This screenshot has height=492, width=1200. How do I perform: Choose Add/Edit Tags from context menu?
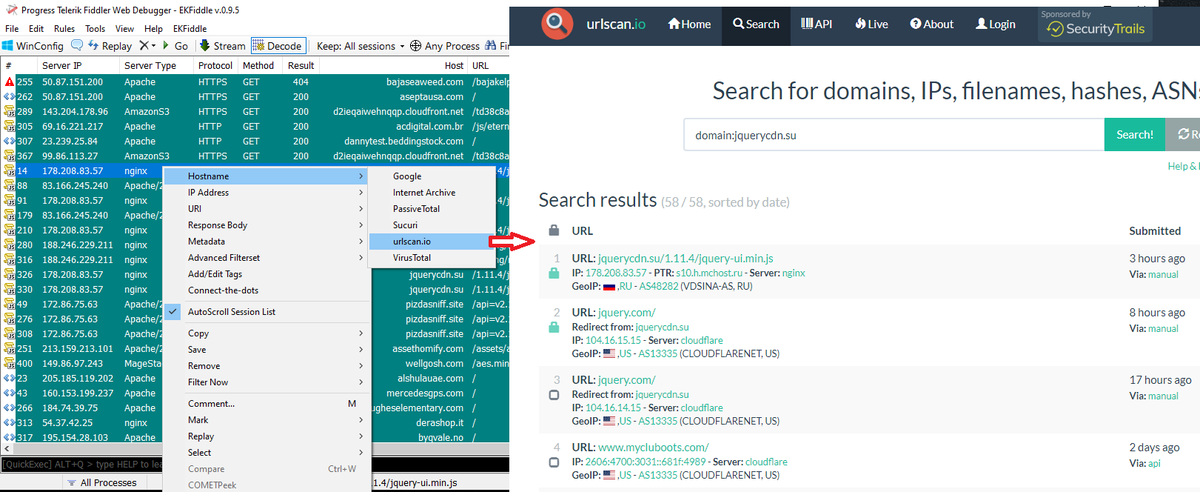(x=265, y=274)
